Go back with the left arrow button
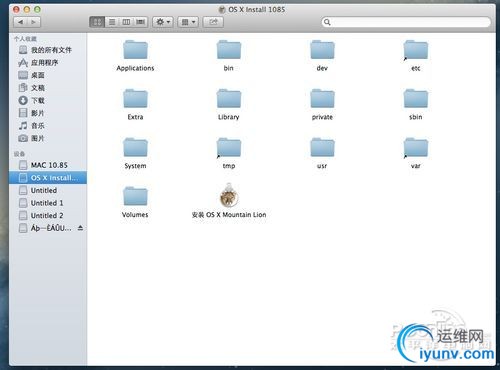500x370 pixels. click(x=21, y=22)
